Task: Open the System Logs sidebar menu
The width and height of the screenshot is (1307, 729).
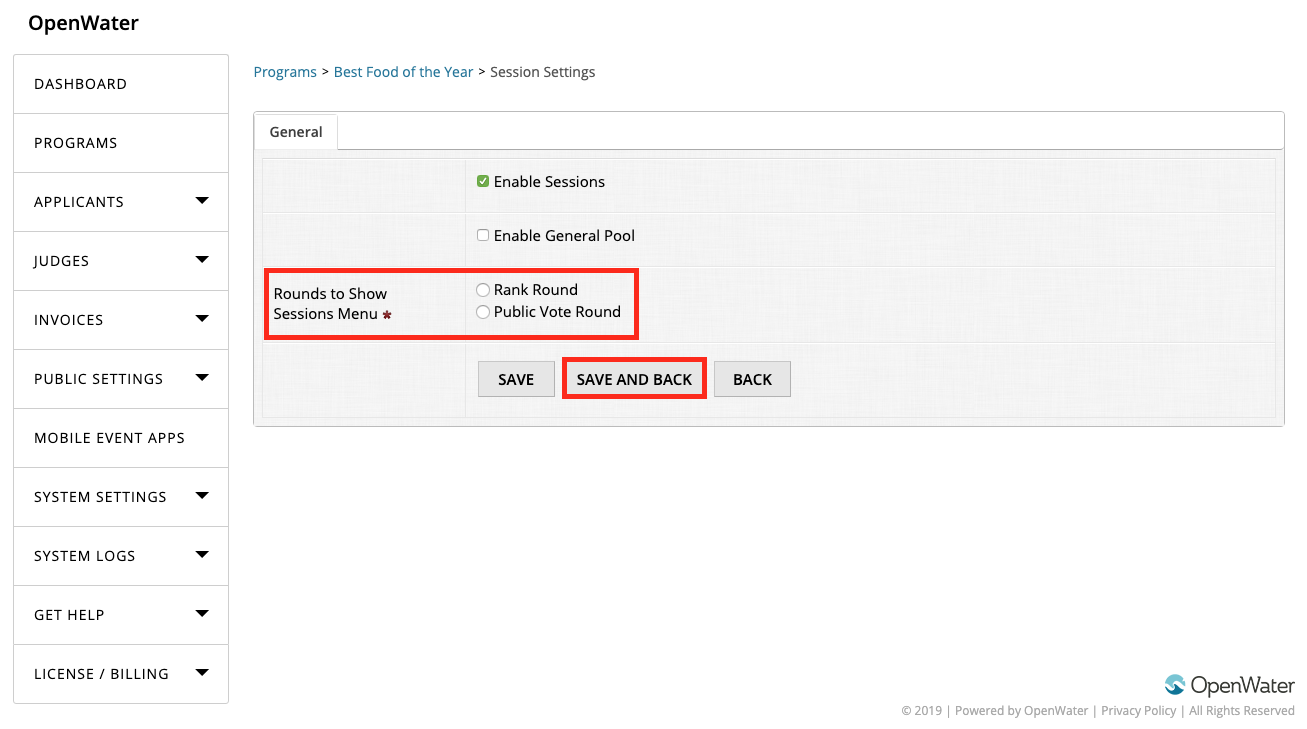Action: (121, 556)
